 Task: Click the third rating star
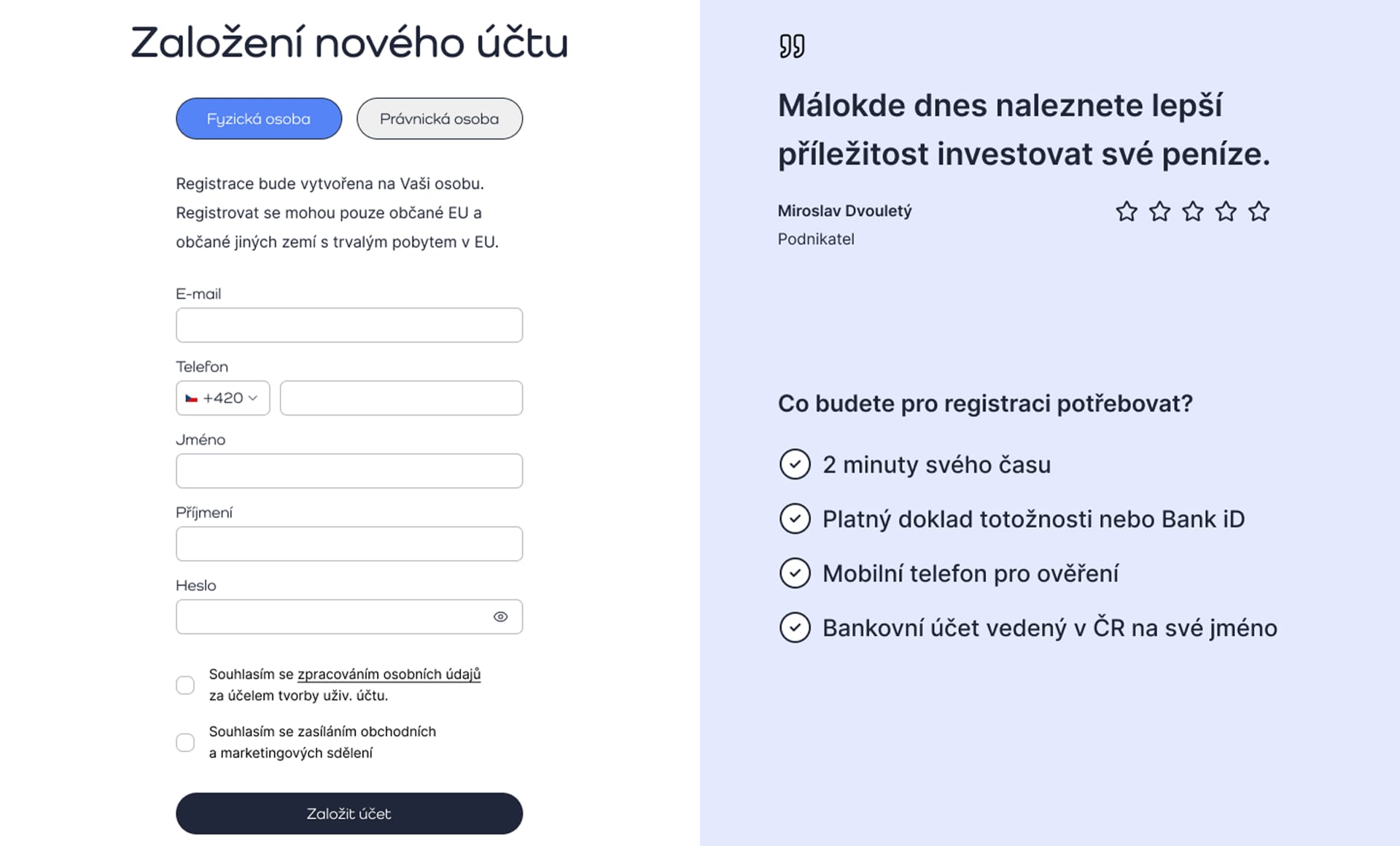point(1193,211)
